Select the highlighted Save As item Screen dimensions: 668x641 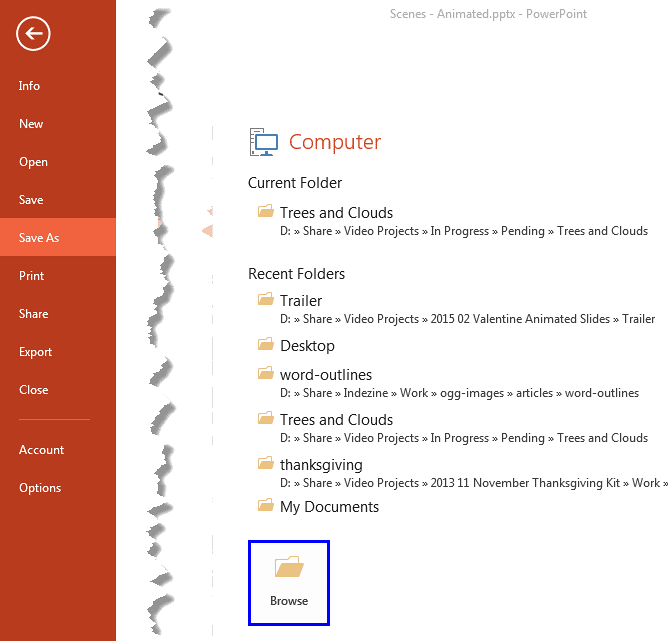pyautogui.click(x=39, y=238)
